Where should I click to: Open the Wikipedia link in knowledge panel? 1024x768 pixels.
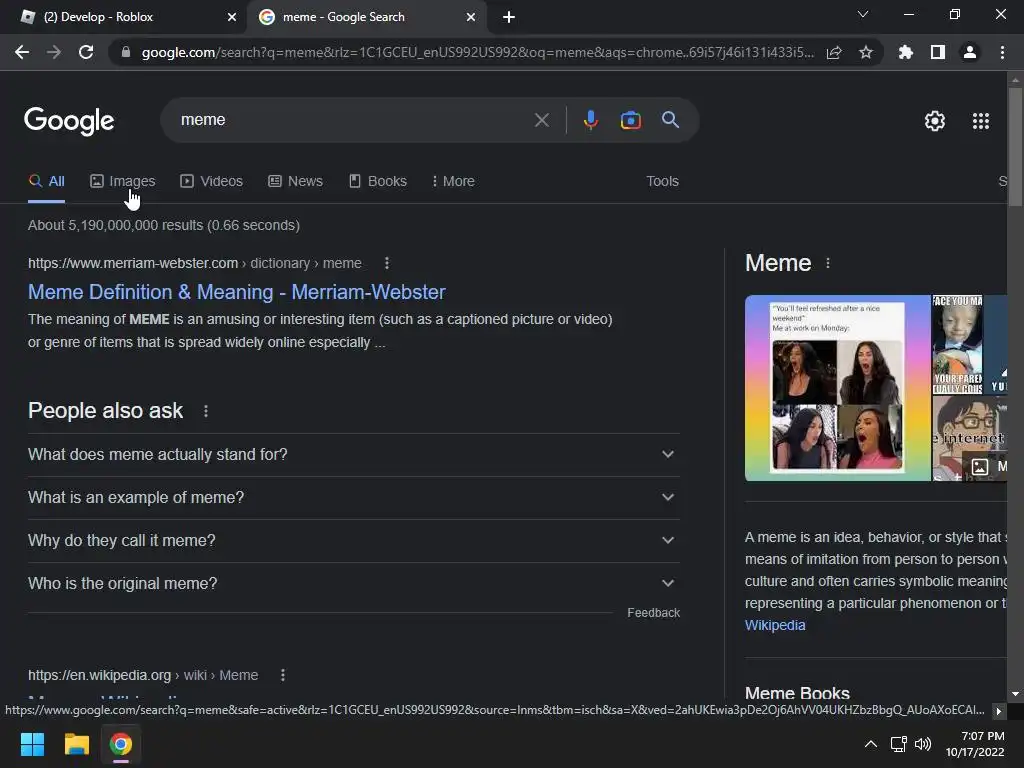click(x=775, y=625)
